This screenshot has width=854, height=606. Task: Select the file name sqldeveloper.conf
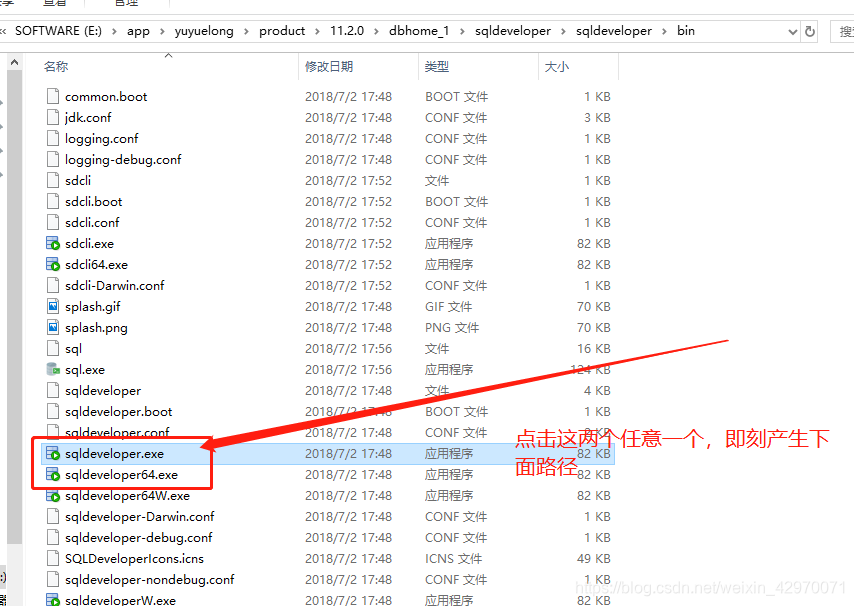[x=117, y=433]
